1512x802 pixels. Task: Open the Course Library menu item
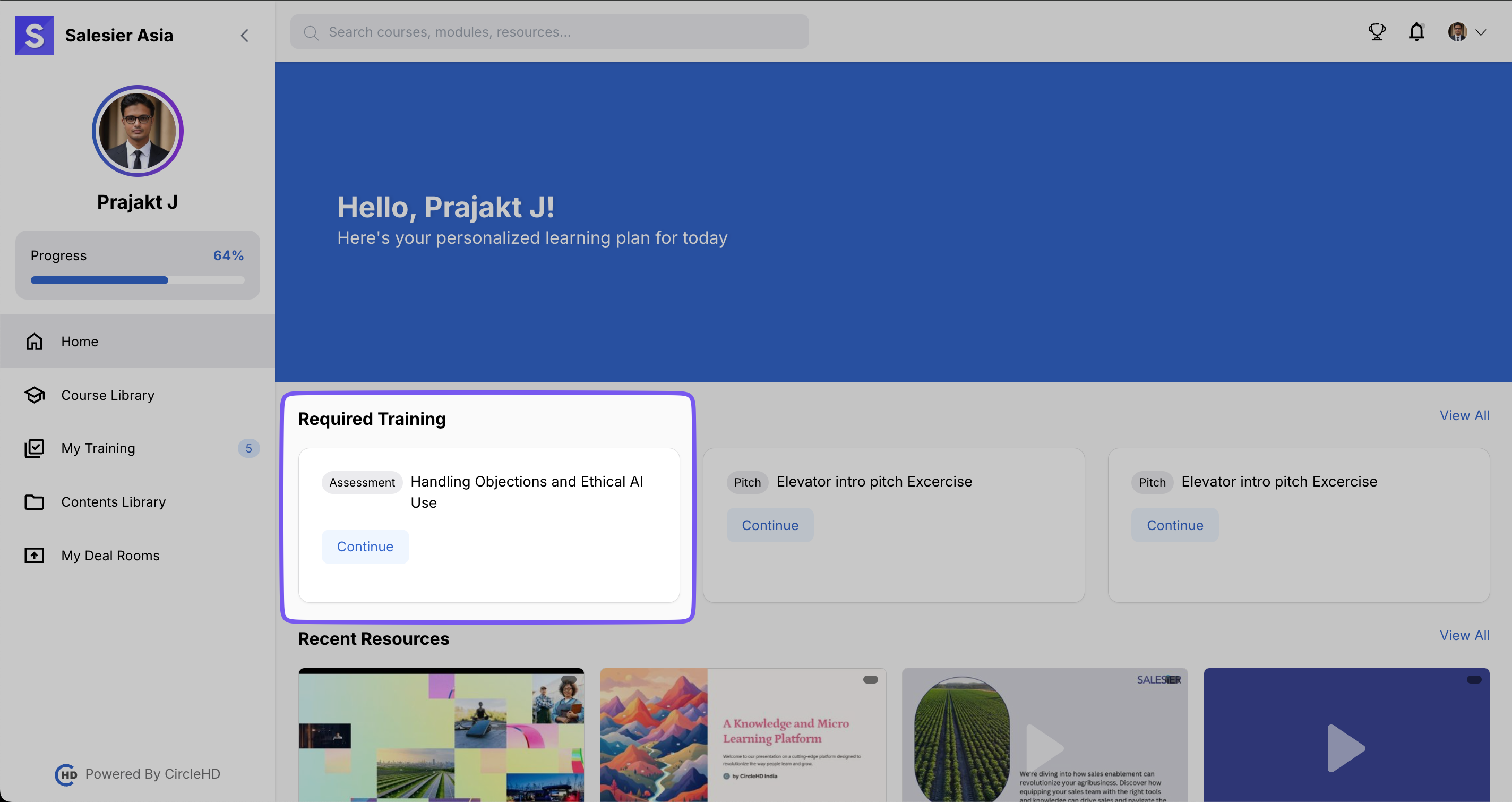click(x=108, y=395)
